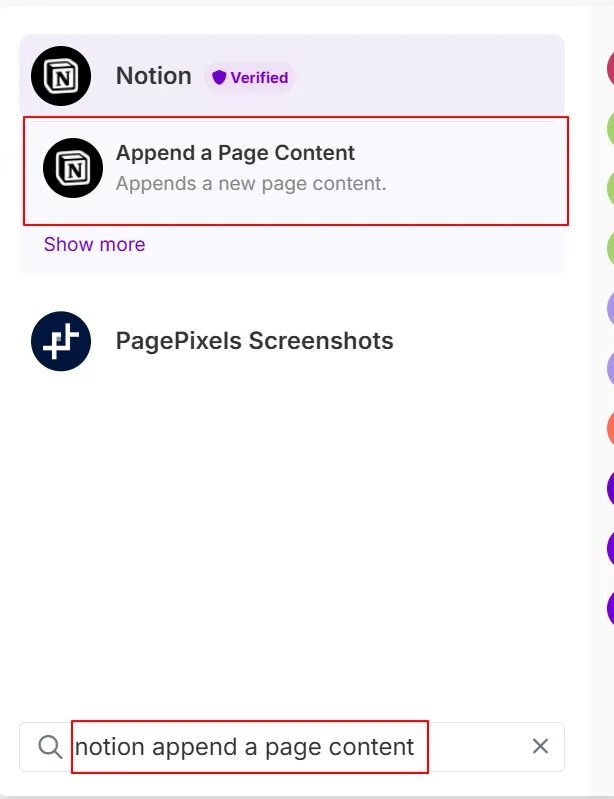Open the PagePixels Screenshots app entry
The width and height of the screenshot is (614, 799).
coord(254,341)
